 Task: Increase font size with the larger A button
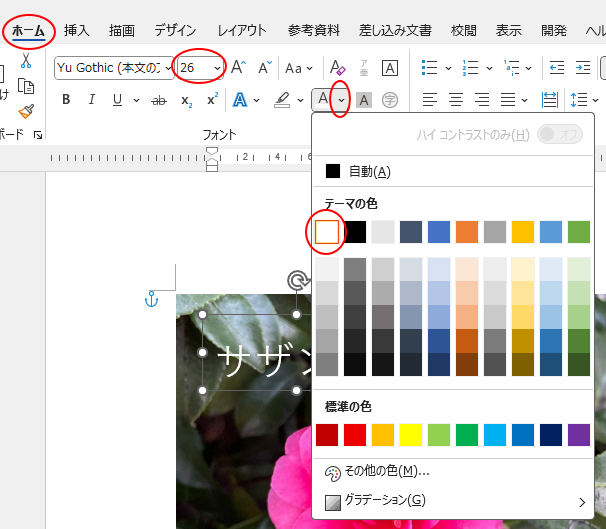pyautogui.click(x=238, y=68)
